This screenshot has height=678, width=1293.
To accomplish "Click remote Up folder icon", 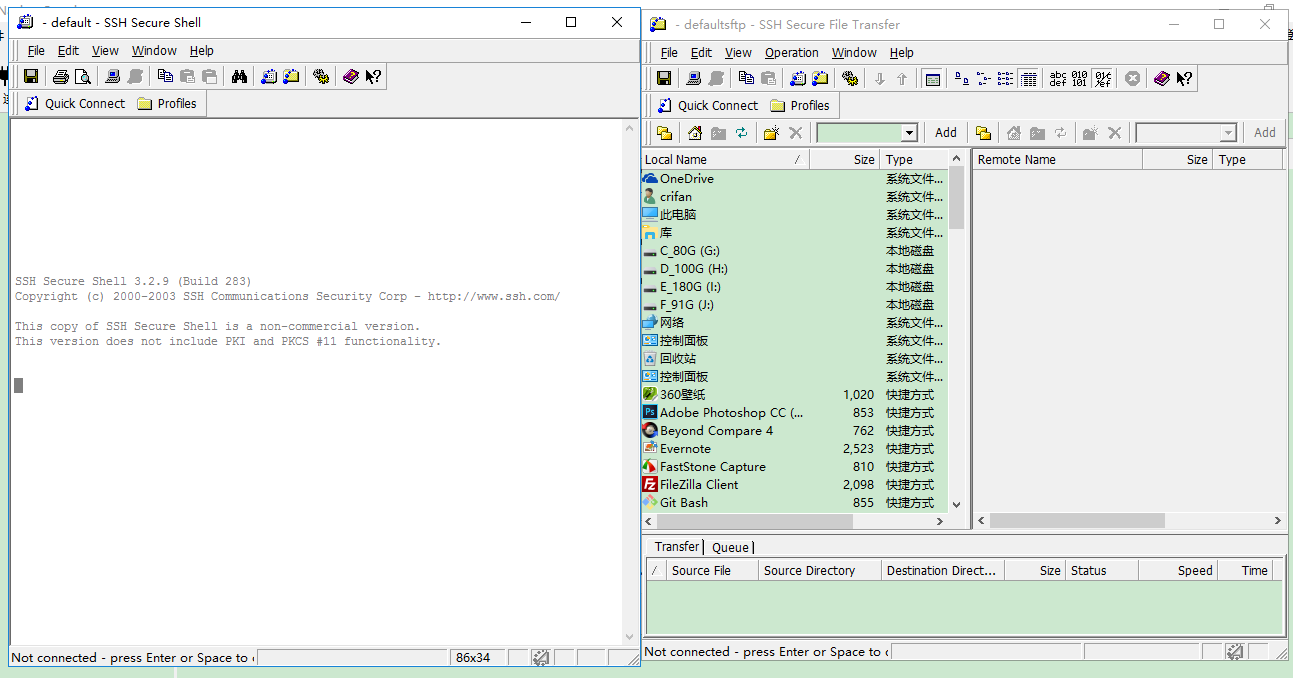I will pyautogui.click(x=983, y=132).
